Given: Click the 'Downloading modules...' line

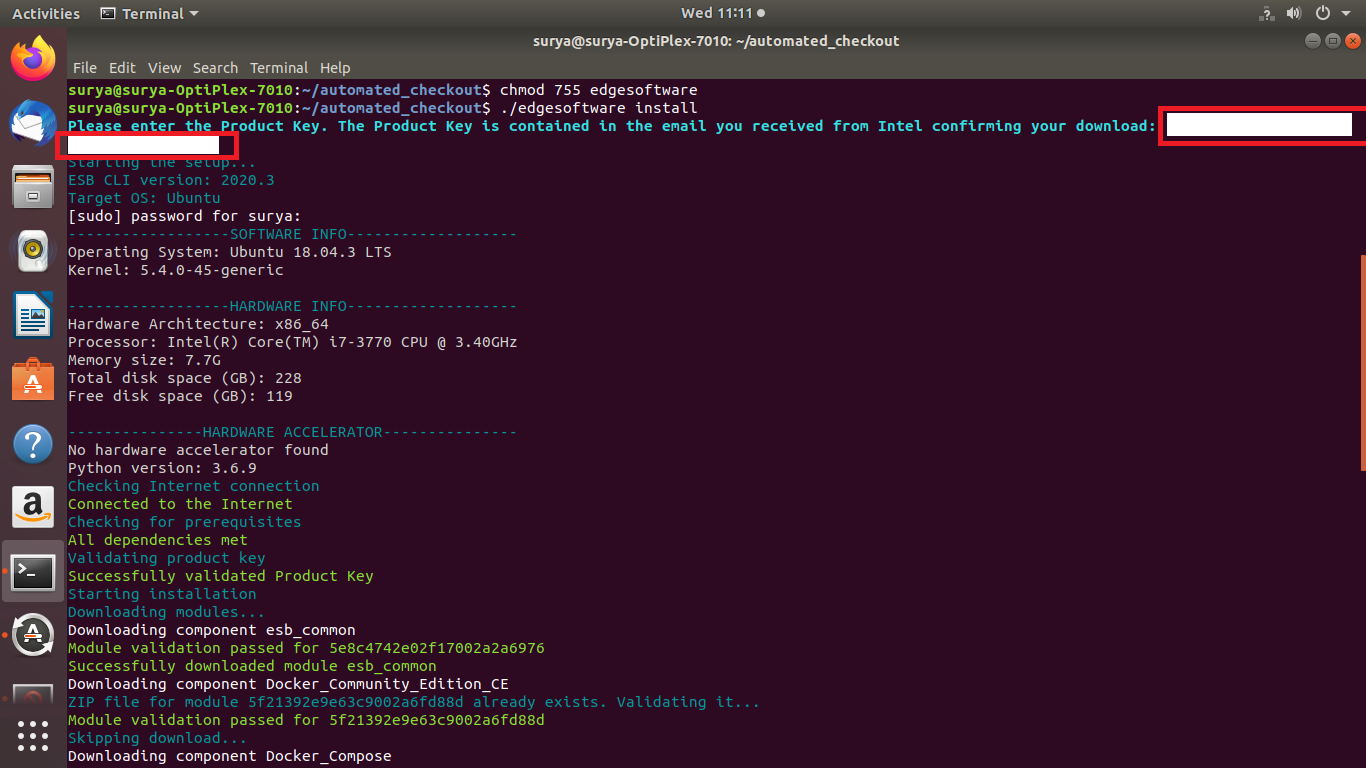Looking at the screenshot, I should 167,612.
